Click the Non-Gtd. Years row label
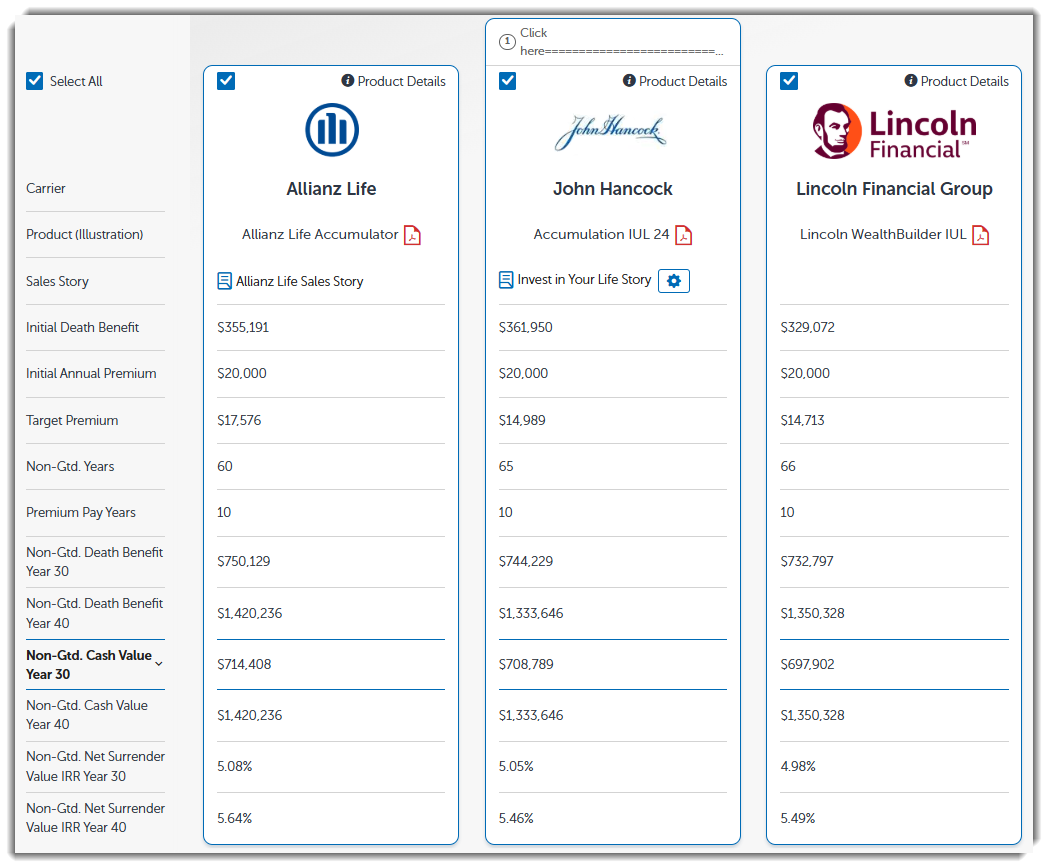Screen dimensions: 1048x868 [x=70, y=466]
